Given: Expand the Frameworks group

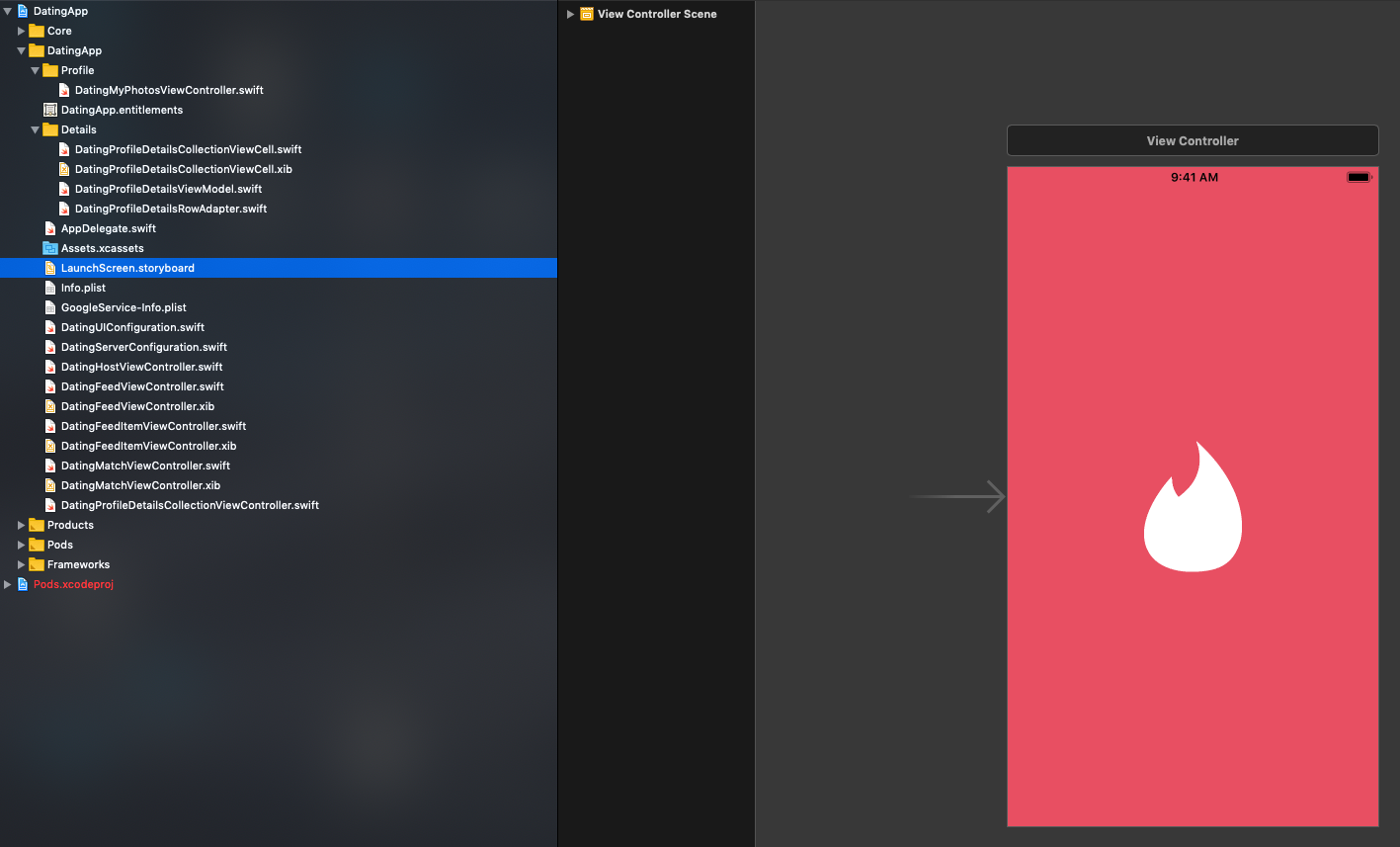Looking at the screenshot, I should pyautogui.click(x=22, y=564).
